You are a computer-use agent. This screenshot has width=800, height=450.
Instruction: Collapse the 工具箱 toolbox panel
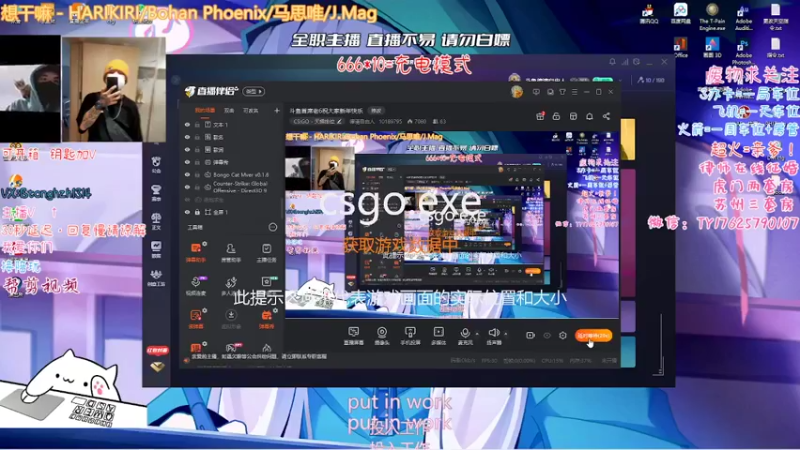(273, 227)
